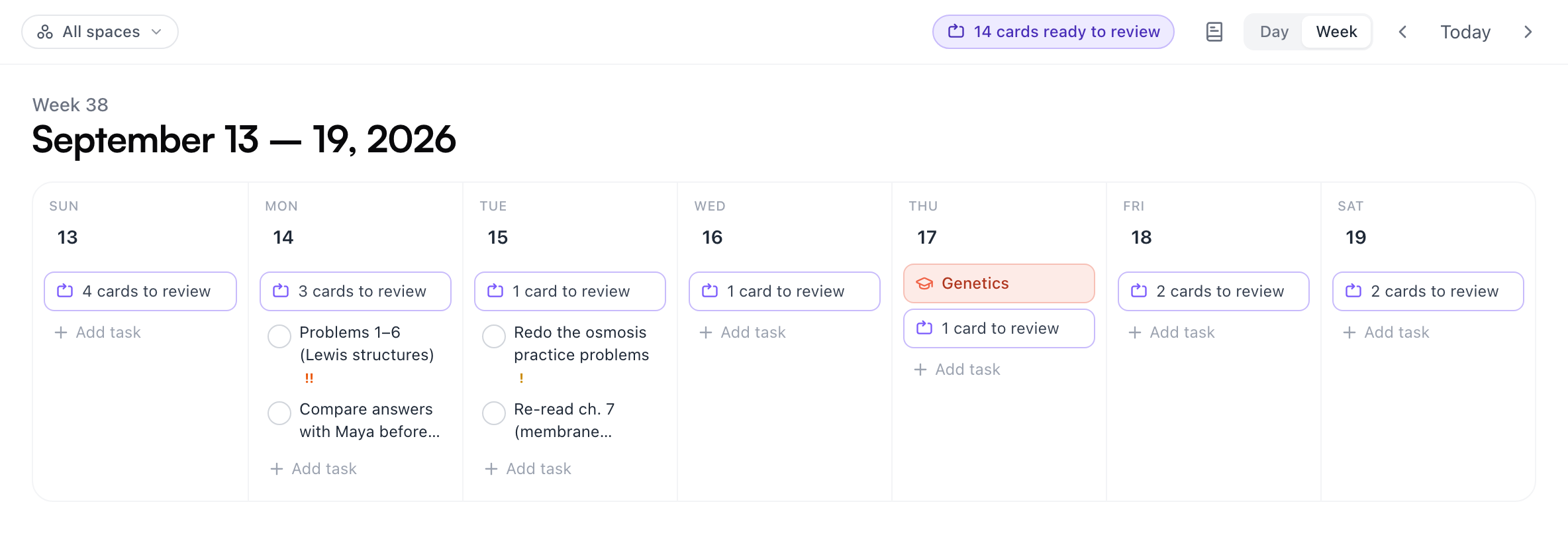Screen dimensions: 1568x543
Task: Select Wednesday date number 16
Action: (712, 237)
